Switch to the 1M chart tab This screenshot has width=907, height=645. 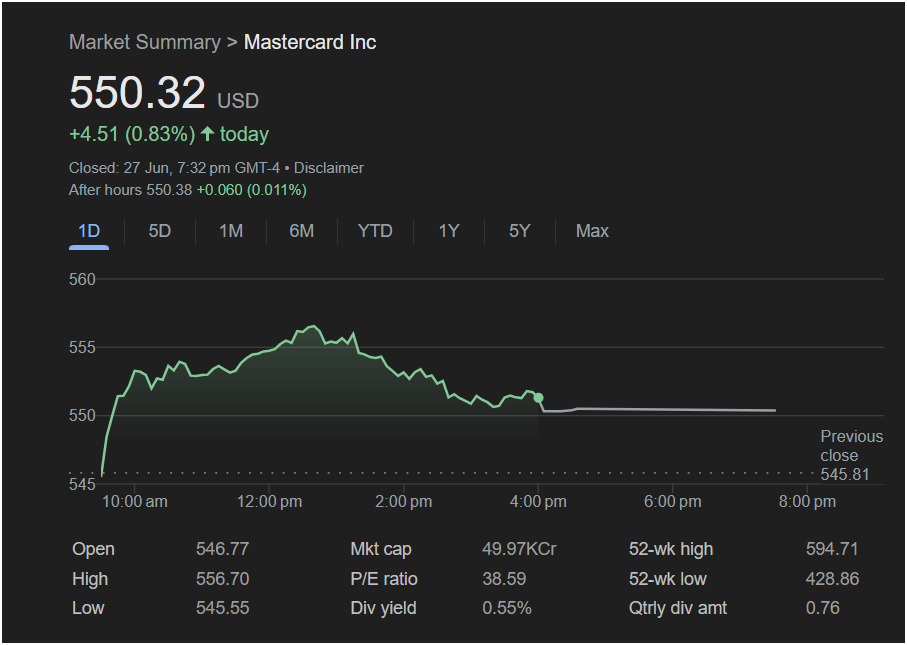pos(231,231)
